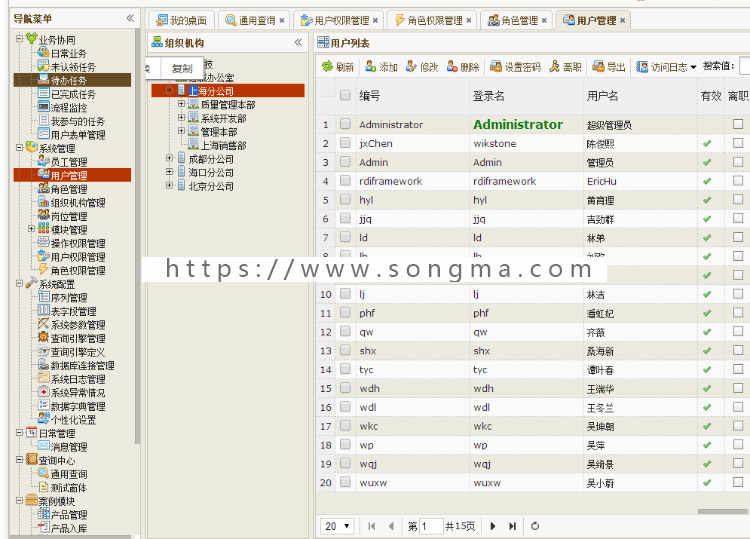The width and height of the screenshot is (750, 539).
Task: Open the page size dropdown showing 20
Action: coord(337,526)
